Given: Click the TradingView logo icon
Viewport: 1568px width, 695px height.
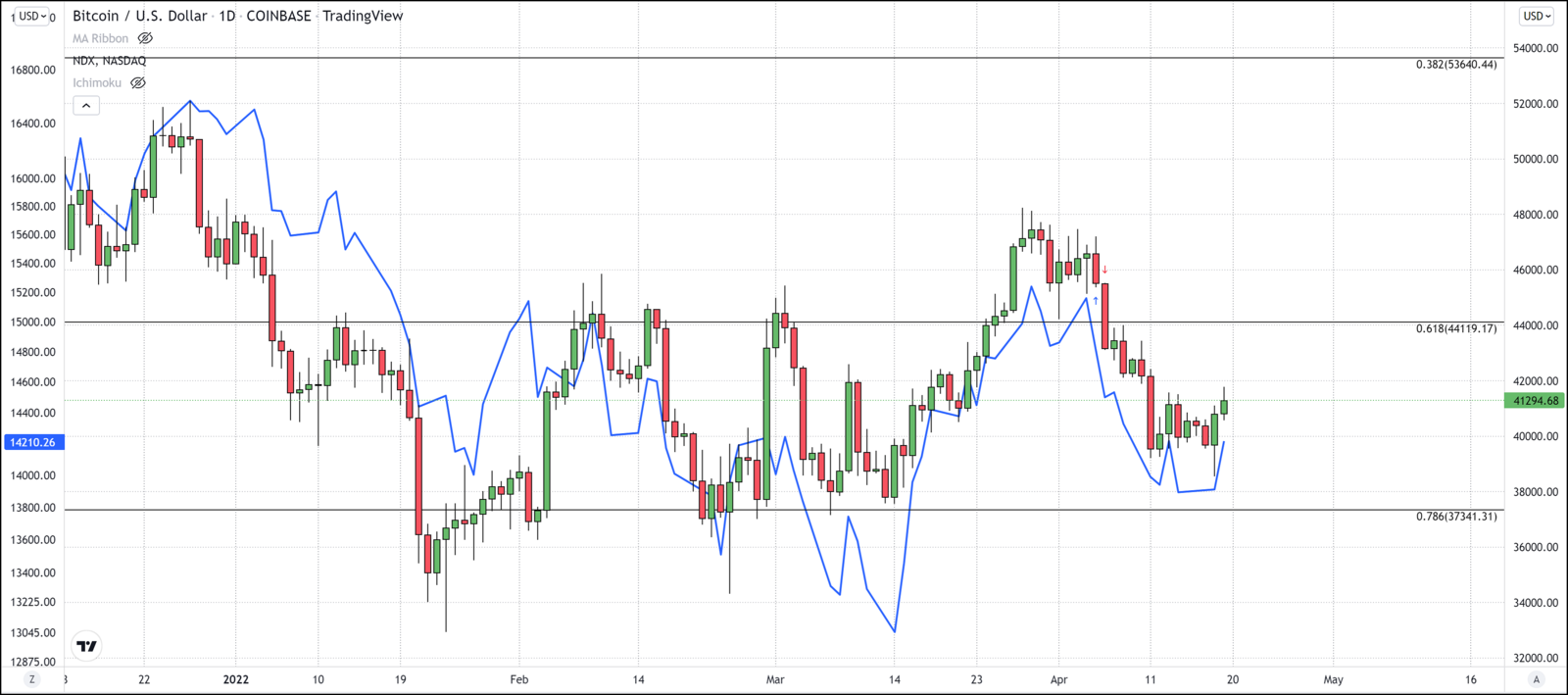Looking at the screenshot, I should [87, 645].
